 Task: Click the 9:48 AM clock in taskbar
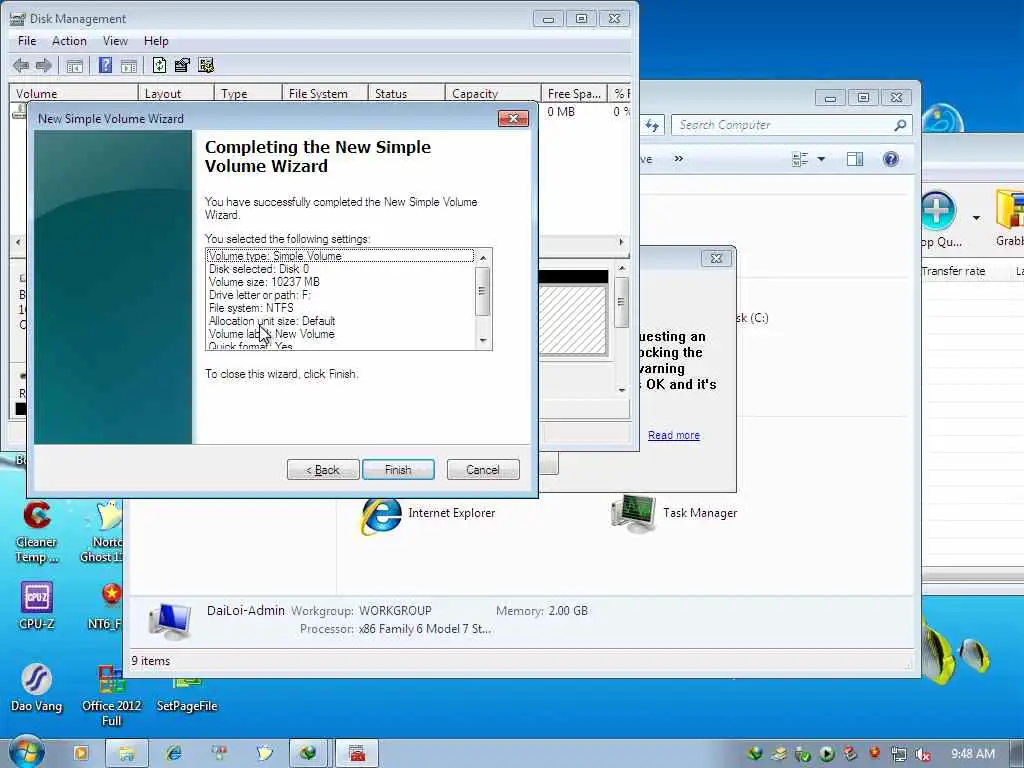click(972, 754)
